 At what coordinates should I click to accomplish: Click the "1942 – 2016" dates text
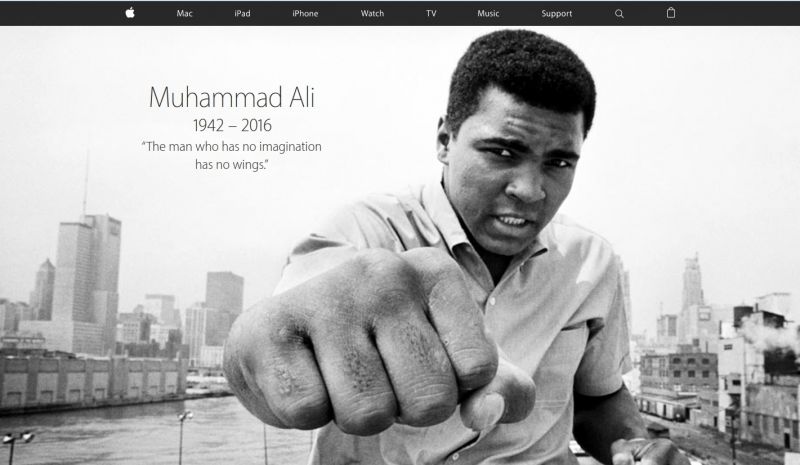232,125
